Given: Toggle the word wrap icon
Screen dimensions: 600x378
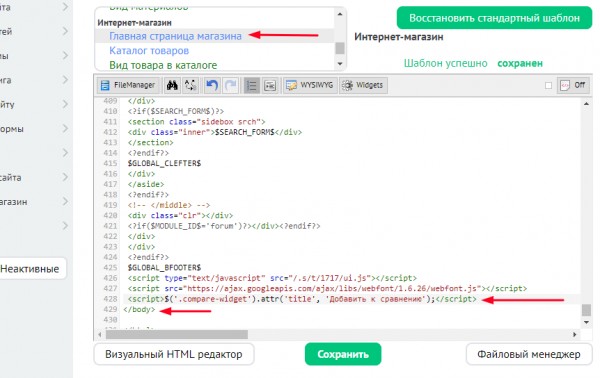Looking at the screenshot, I should (x=270, y=85).
